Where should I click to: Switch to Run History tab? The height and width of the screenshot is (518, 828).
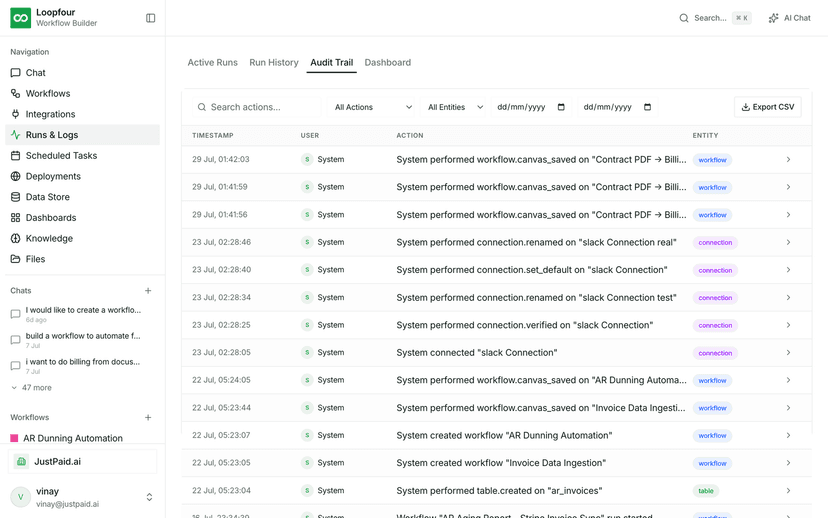coord(274,62)
